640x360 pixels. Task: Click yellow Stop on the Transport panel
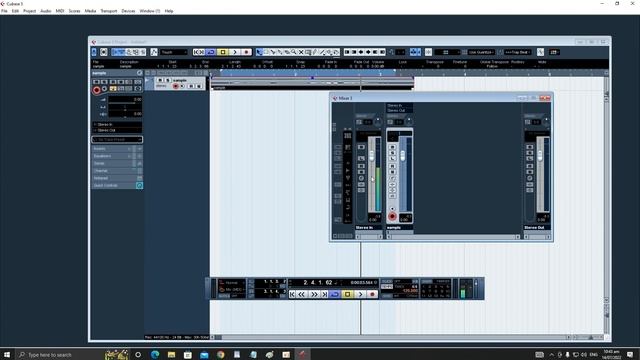(x=347, y=294)
